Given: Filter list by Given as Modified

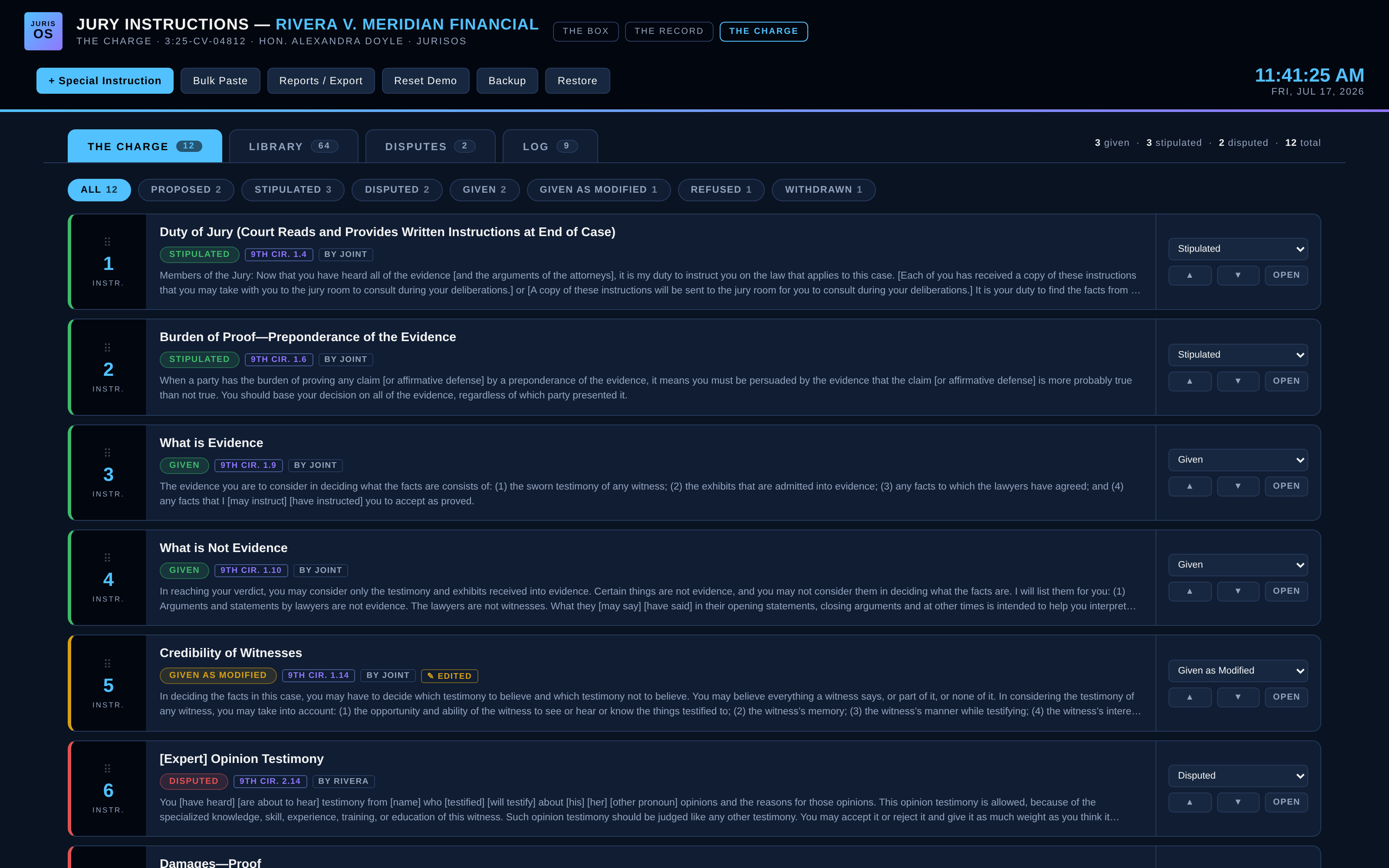Looking at the screenshot, I should (x=598, y=190).
